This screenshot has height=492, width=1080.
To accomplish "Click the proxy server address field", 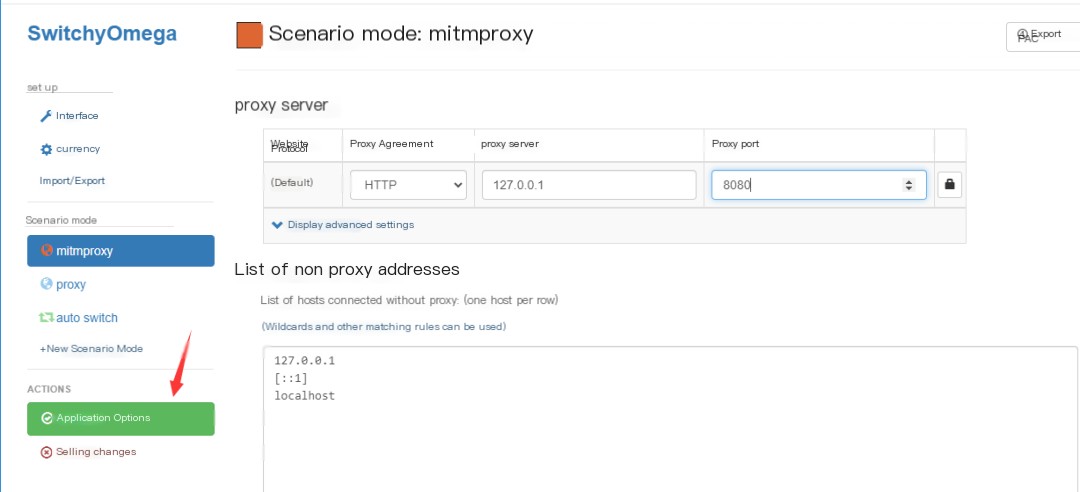I will [x=589, y=185].
